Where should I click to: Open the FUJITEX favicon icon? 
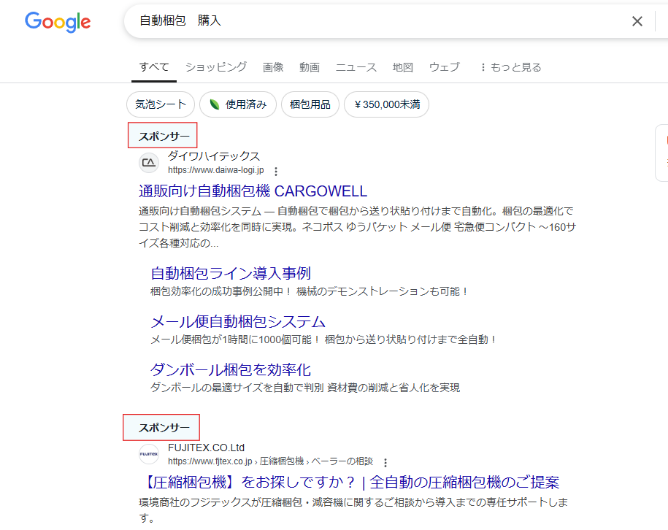pos(149,454)
